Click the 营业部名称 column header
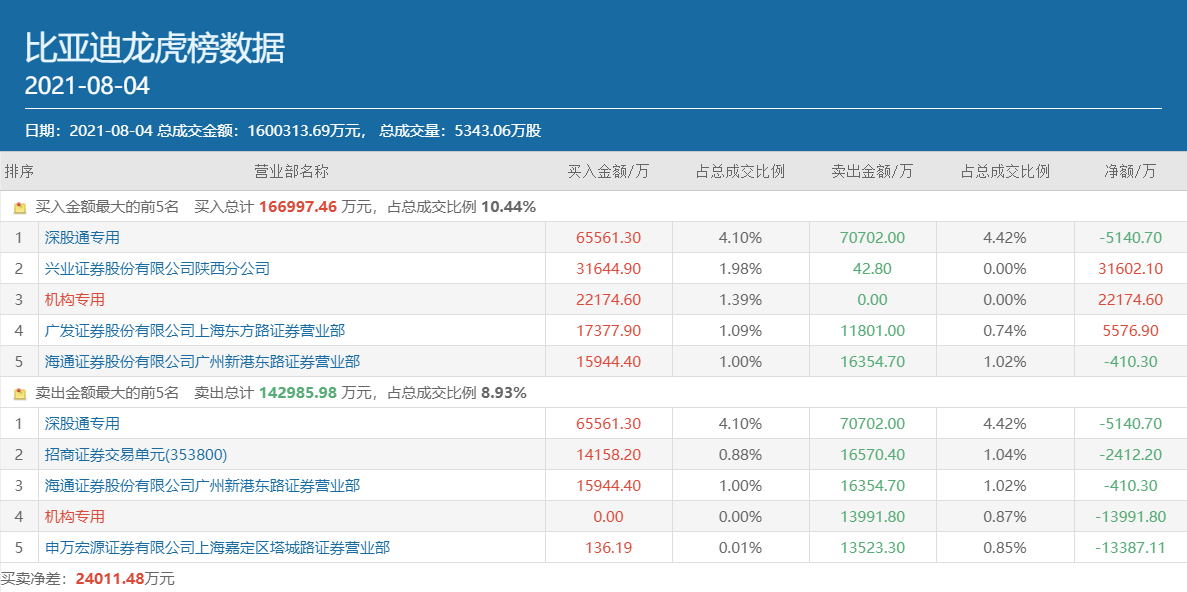This screenshot has height=592, width=1187. click(x=291, y=172)
